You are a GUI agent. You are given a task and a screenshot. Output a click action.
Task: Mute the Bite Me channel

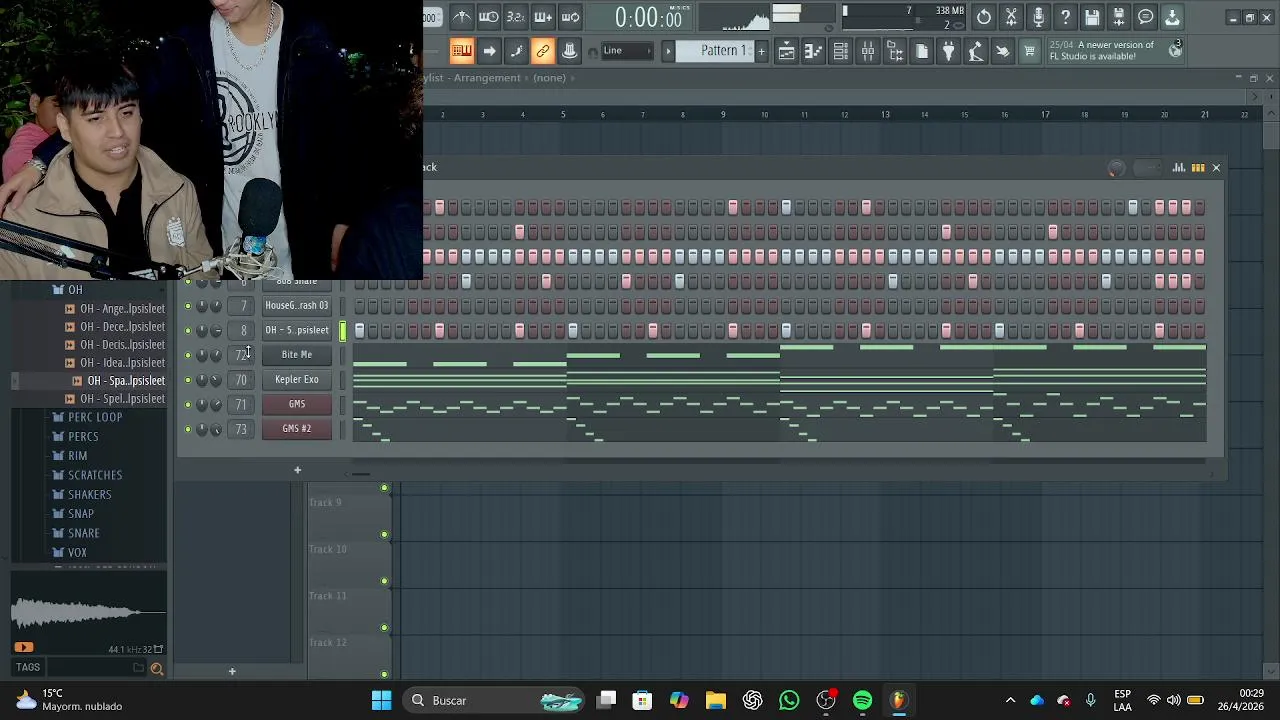tap(187, 355)
